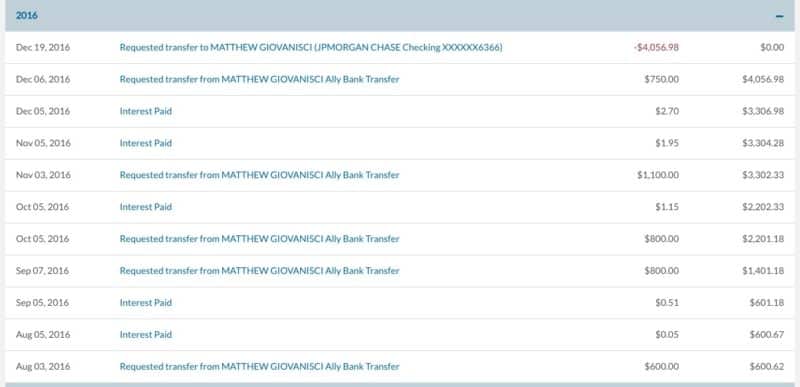Open the Dec 06, 2016 Ally Bank Transfer link
The width and height of the screenshot is (800, 387).
click(259, 80)
